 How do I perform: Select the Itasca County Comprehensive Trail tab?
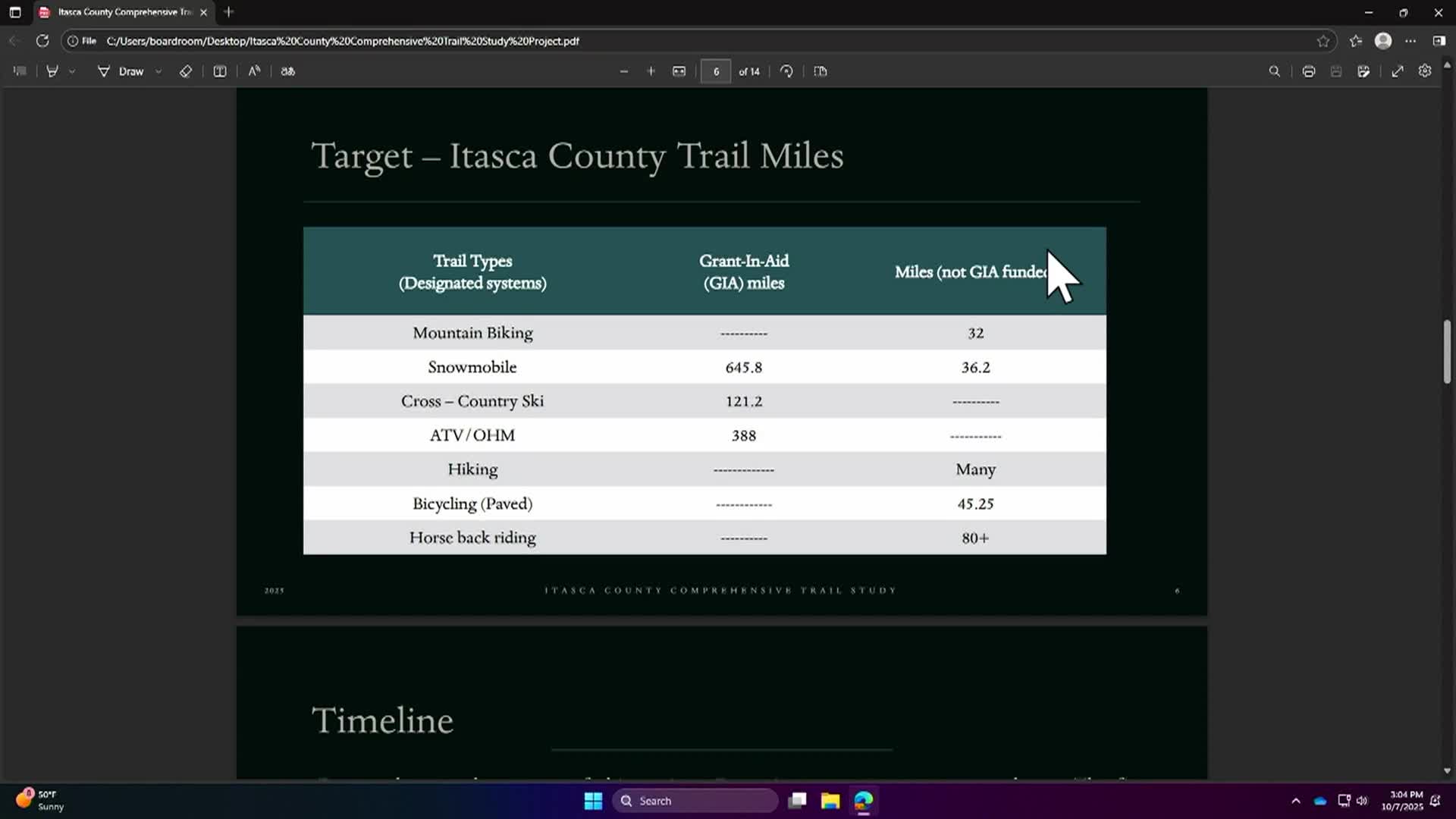[121, 12]
